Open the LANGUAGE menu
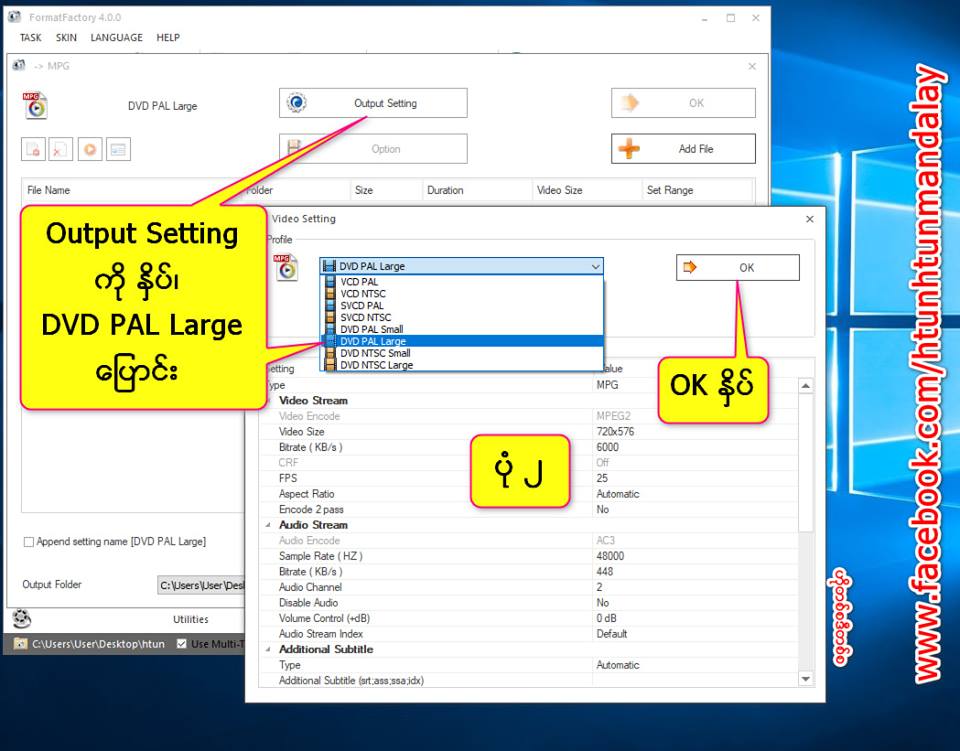 click(116, 38)
